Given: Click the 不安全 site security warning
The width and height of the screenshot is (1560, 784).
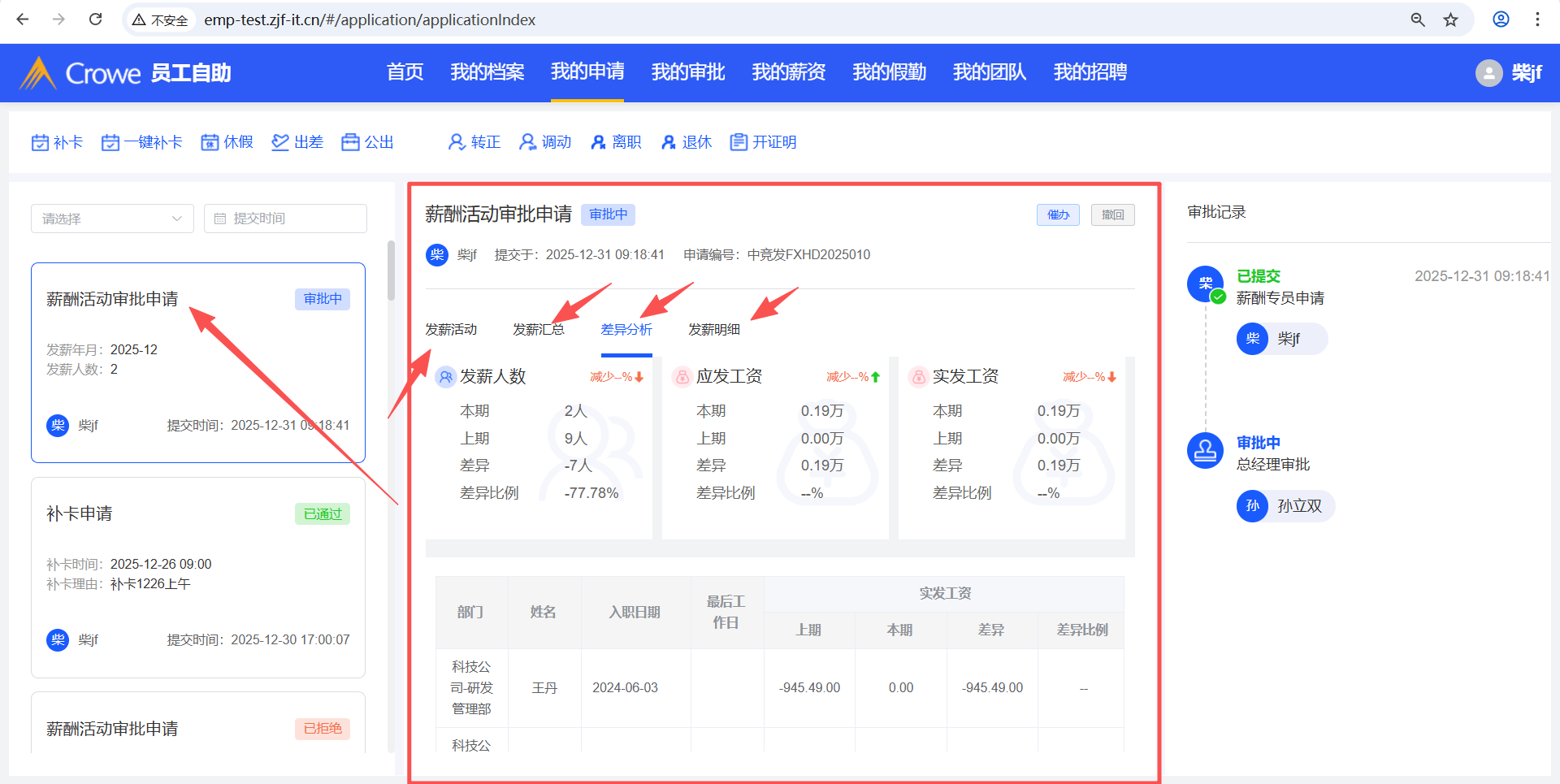Looking at the screenshot, I should tap(161, 19).
